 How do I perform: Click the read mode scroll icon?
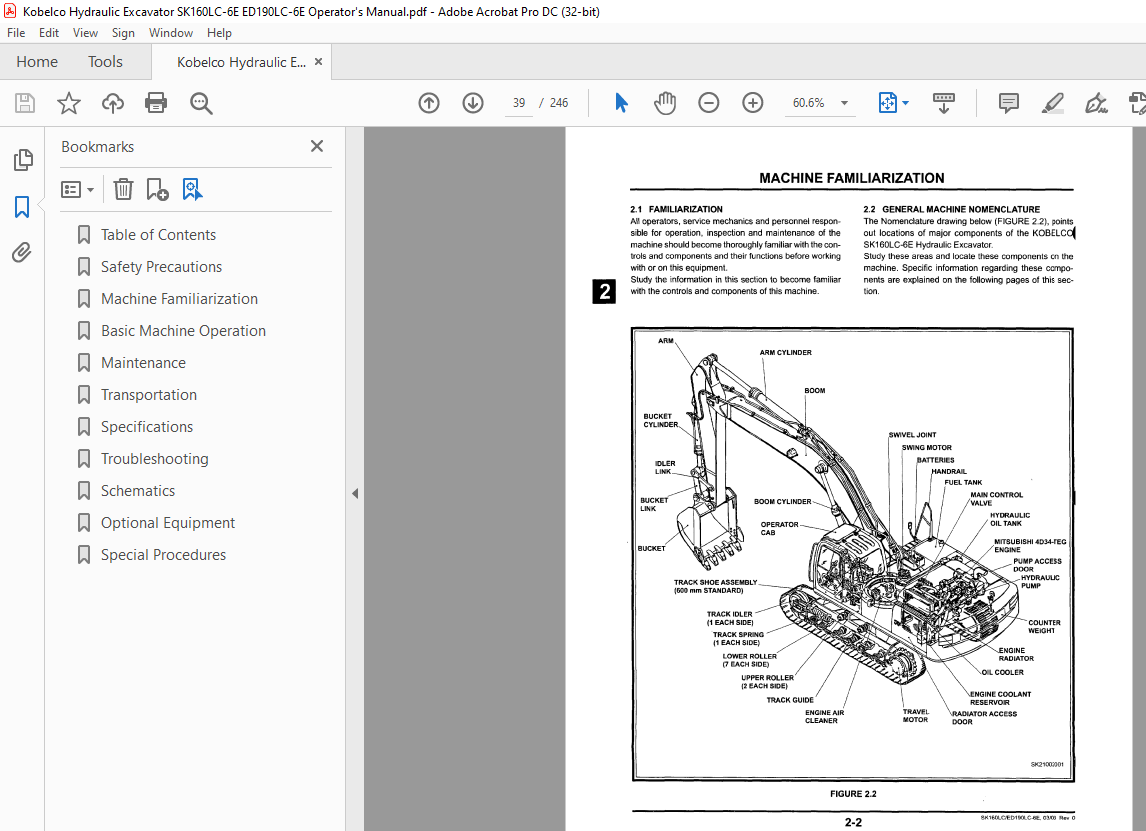coord(944,103)
